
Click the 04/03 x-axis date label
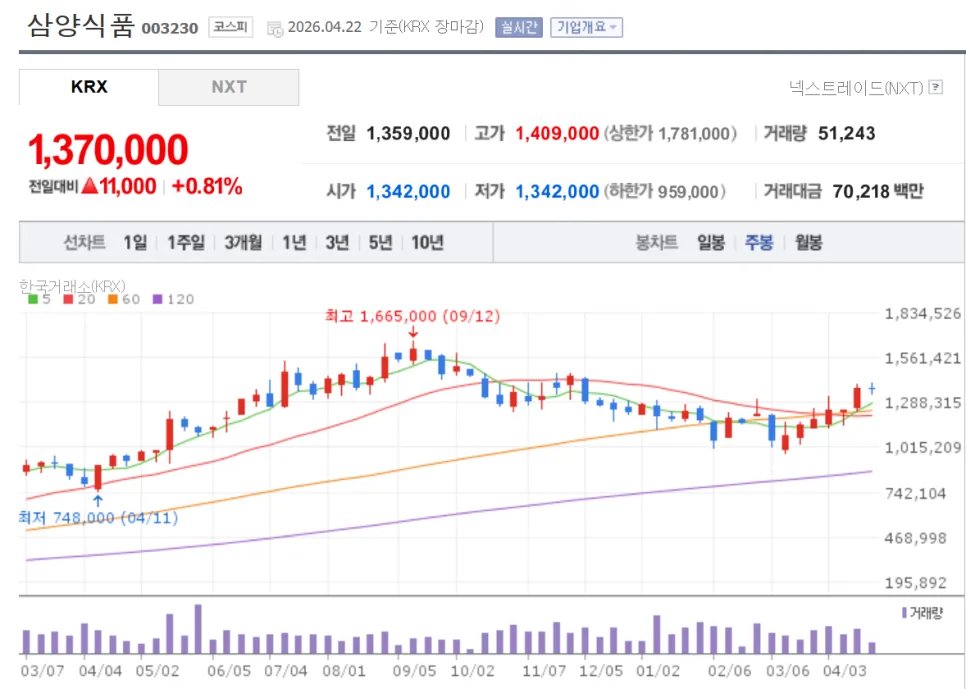(845, 671)
